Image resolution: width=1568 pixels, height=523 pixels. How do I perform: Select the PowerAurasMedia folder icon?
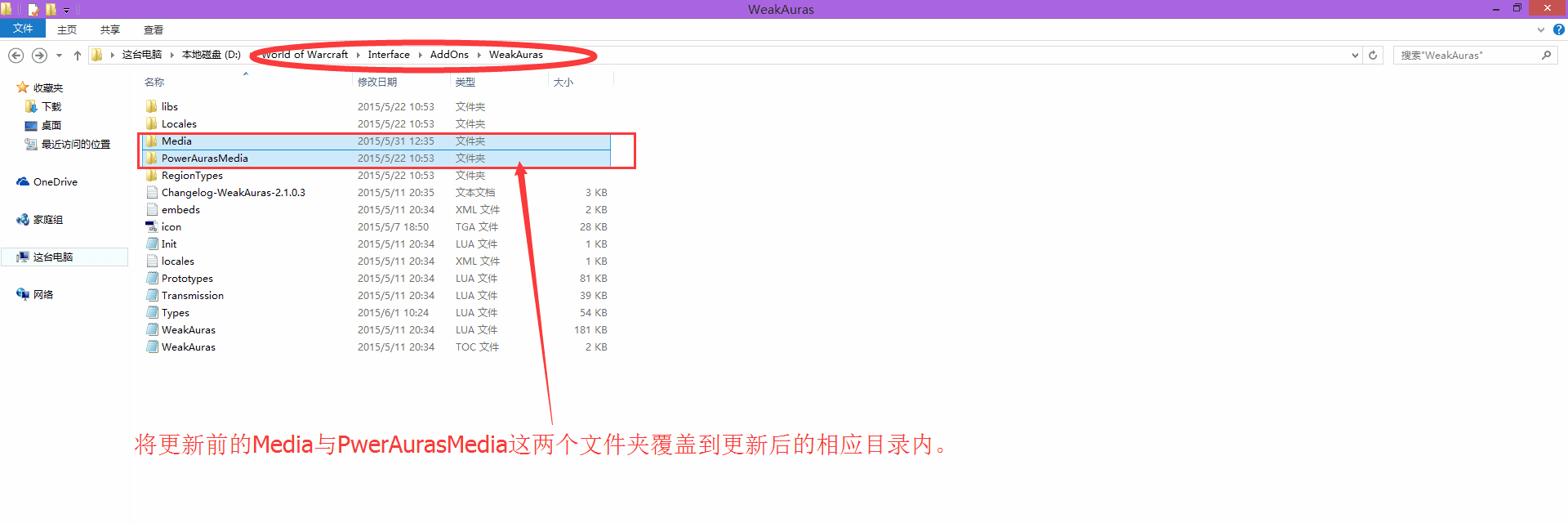click(x=152, y=158)
